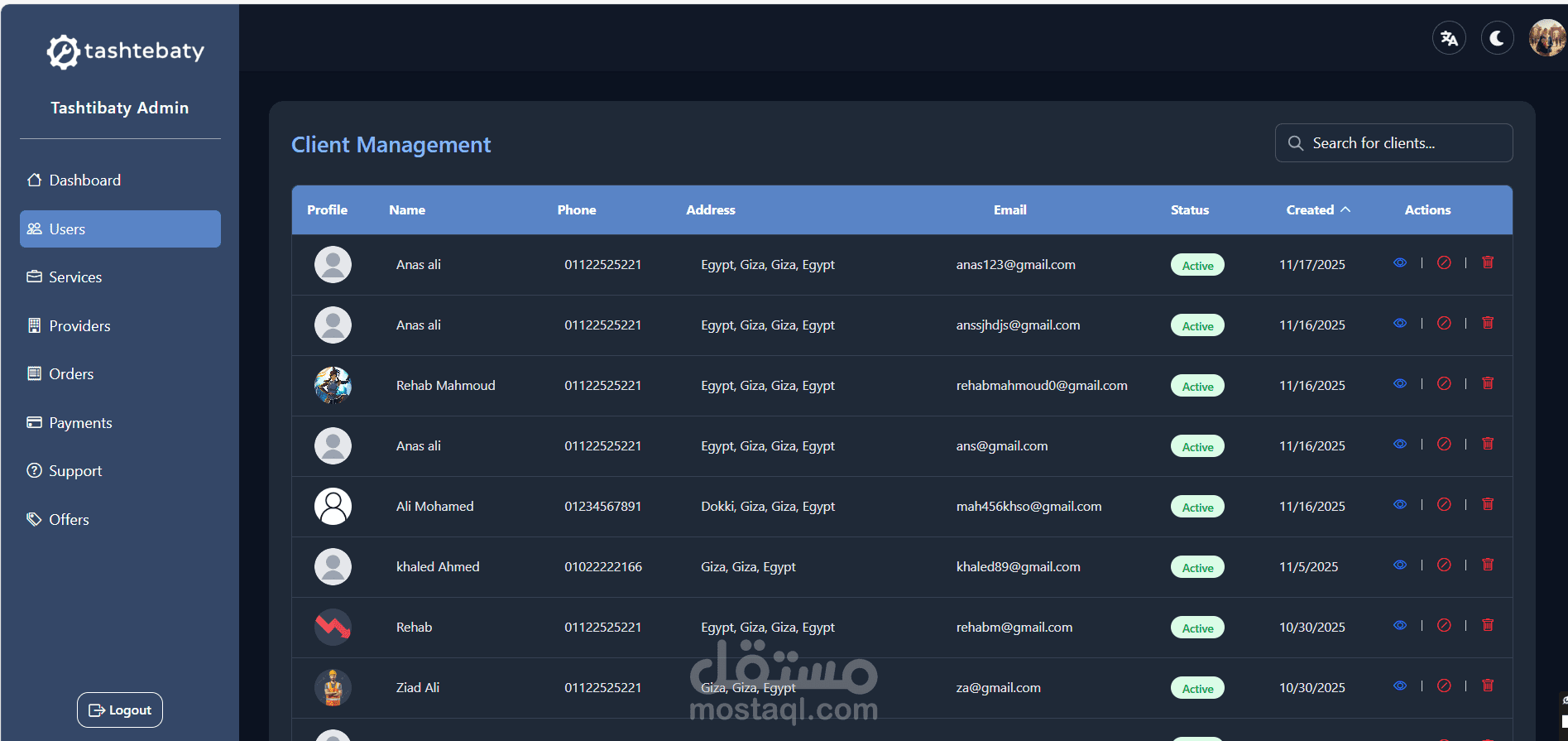
Task: View Ziad Ali's details eye icon
Action: pos(1400,686)
